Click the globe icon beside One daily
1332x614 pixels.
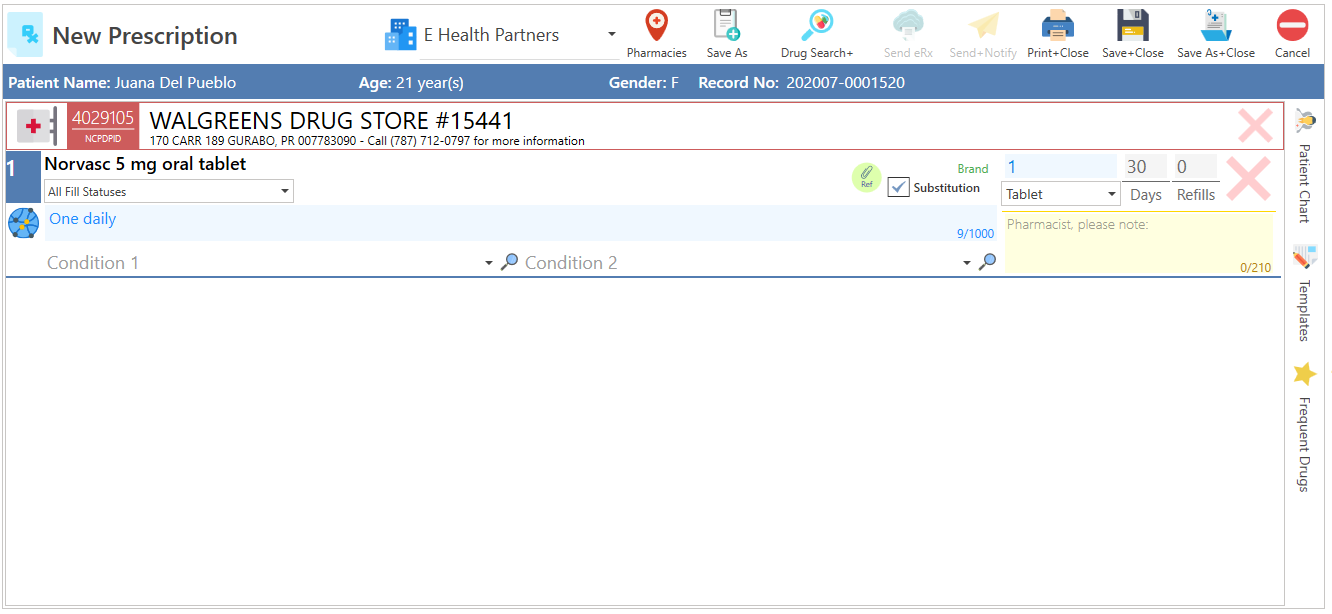23,223
